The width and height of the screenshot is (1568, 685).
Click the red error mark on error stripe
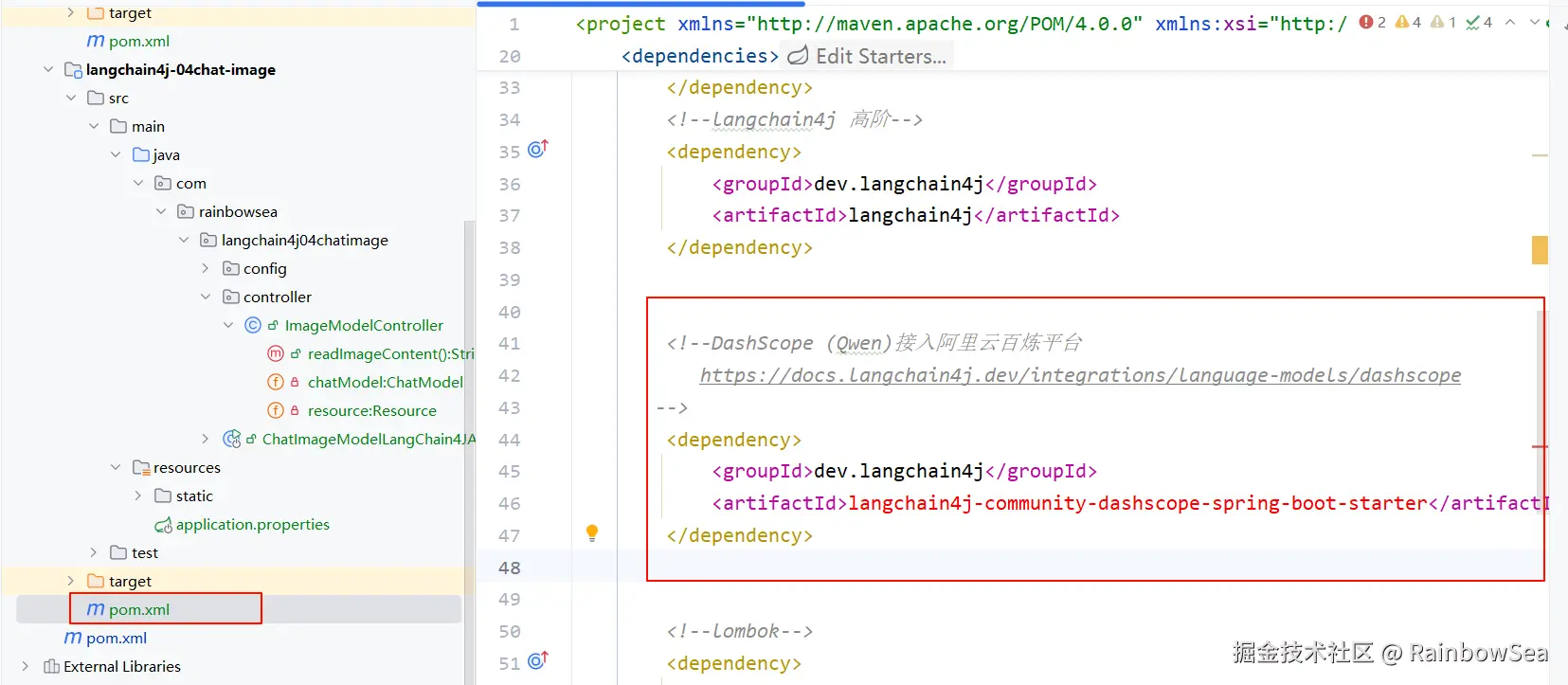pos(1540,445)
